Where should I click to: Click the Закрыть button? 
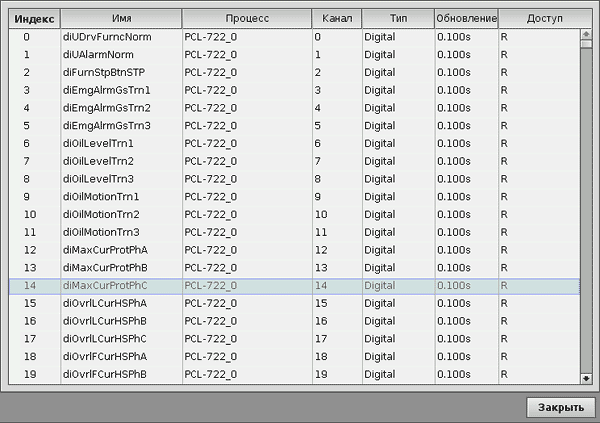(x=561, y=407)
